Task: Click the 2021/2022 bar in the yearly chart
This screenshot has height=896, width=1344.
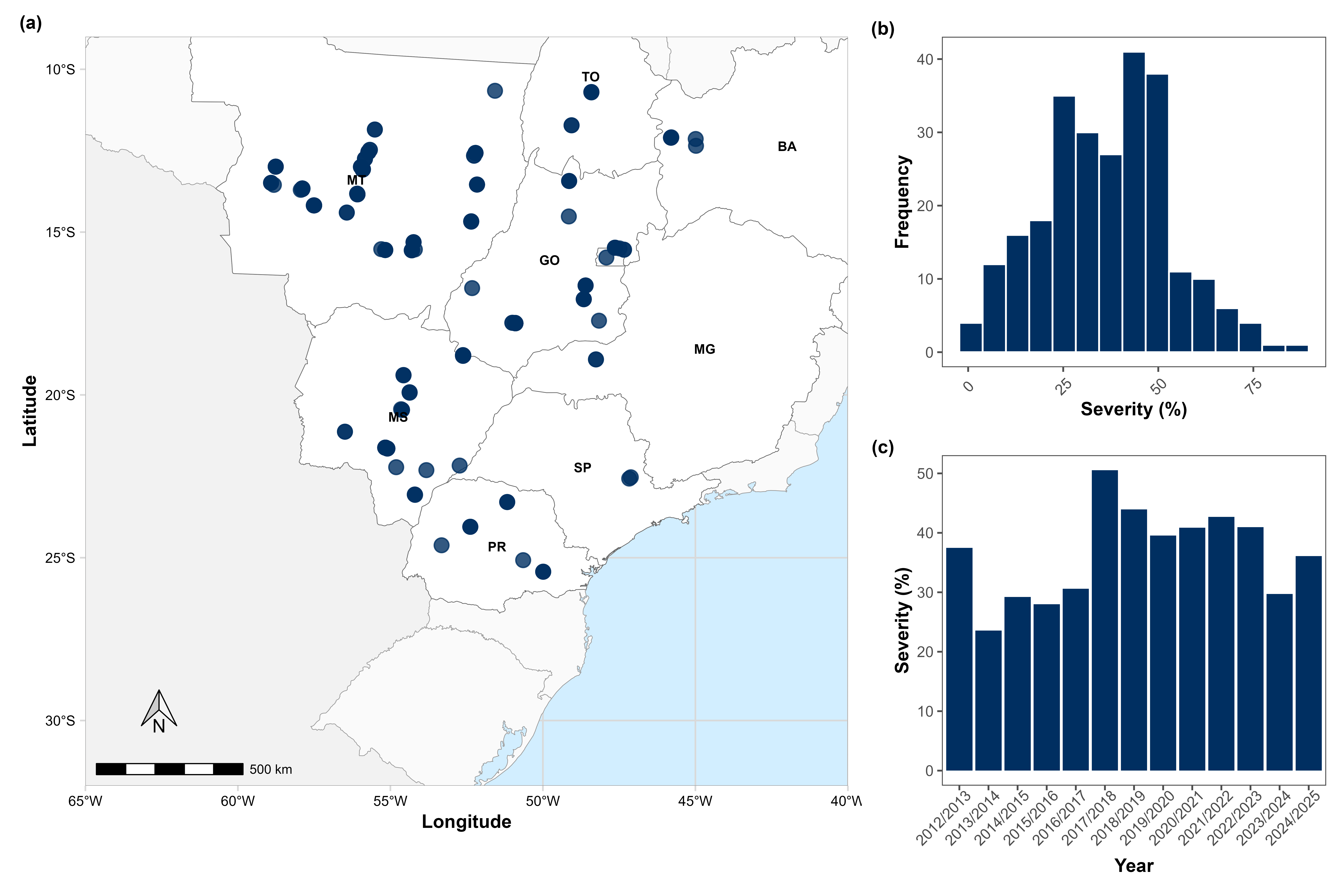Action: (x=1221, y=644)
